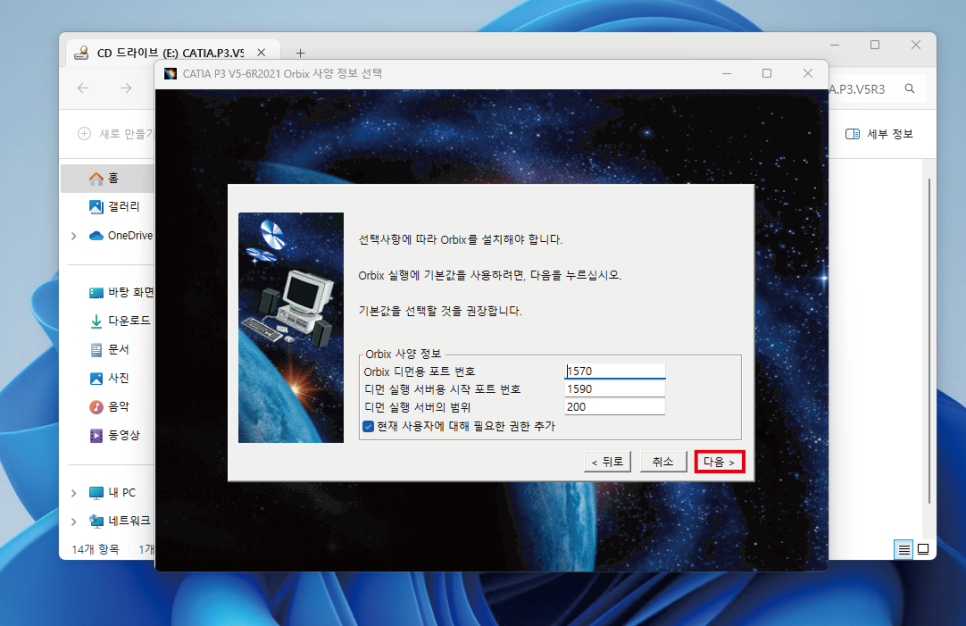Screen dimensions: 966x626
Task: Expand the 네트워크 tree node
Action: 74,521
